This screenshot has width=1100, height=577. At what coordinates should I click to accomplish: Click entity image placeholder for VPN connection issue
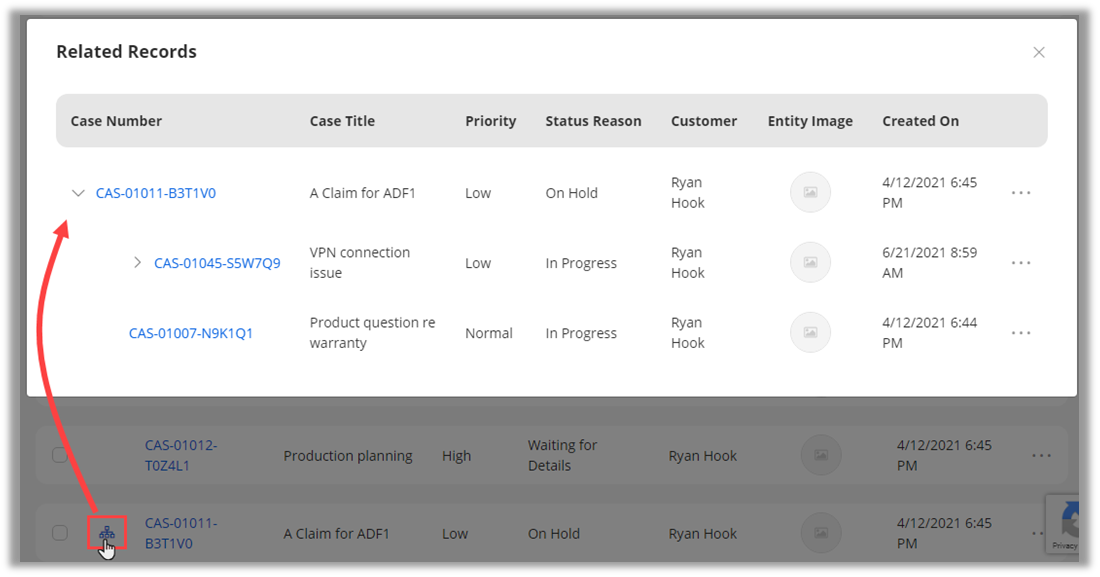[x=810, y=263]
